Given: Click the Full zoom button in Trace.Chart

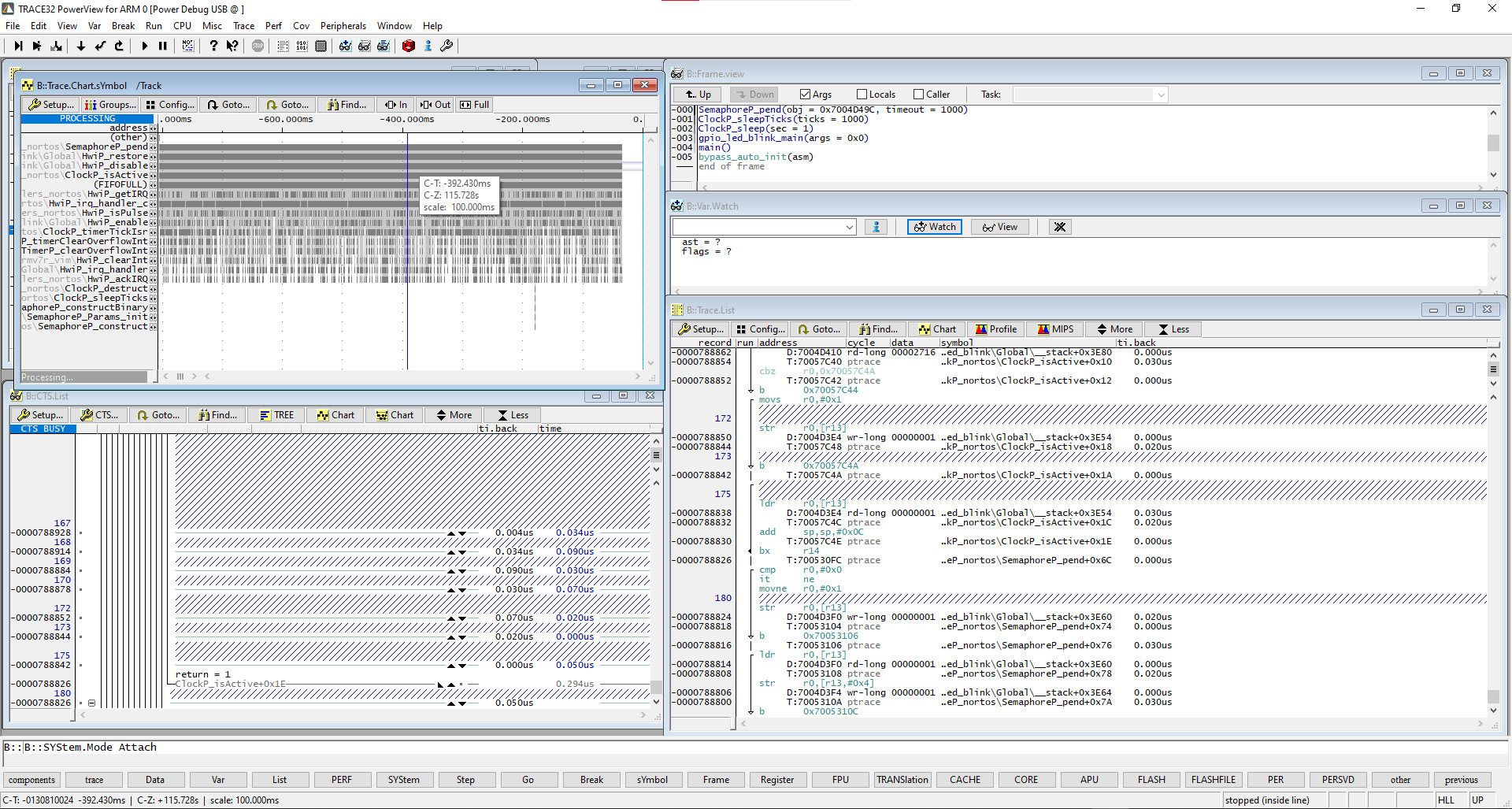Looking at the screenshot, I should pyautogui.click(x=475, y=105).
